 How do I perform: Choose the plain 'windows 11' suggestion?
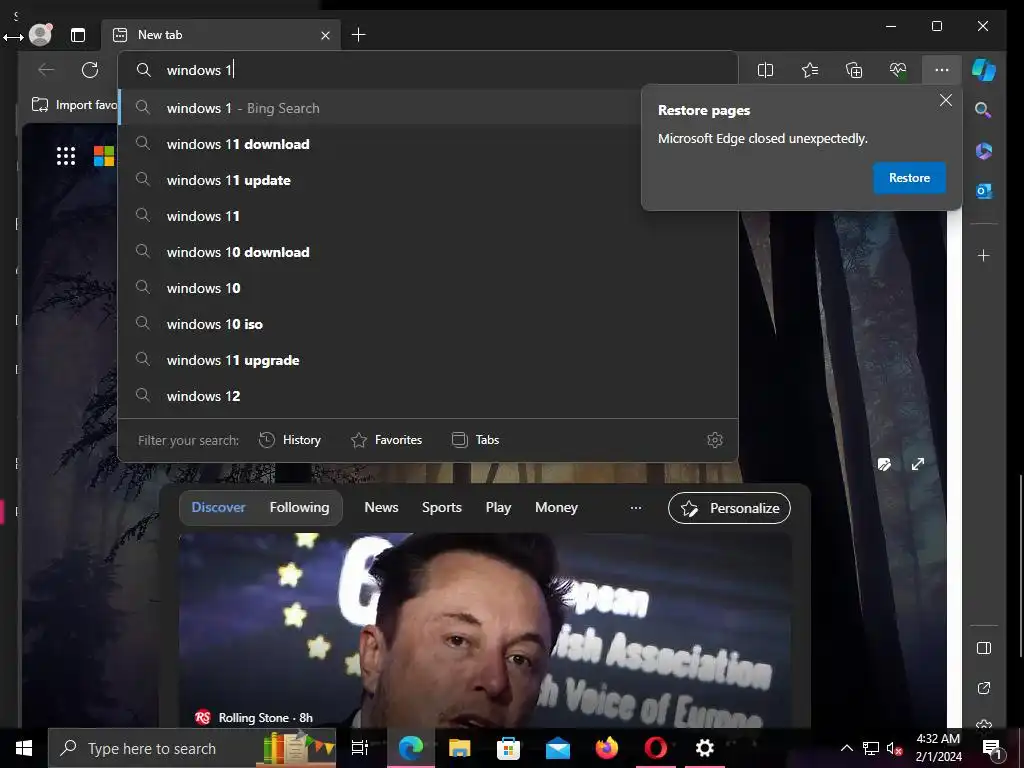coord(428,216)
